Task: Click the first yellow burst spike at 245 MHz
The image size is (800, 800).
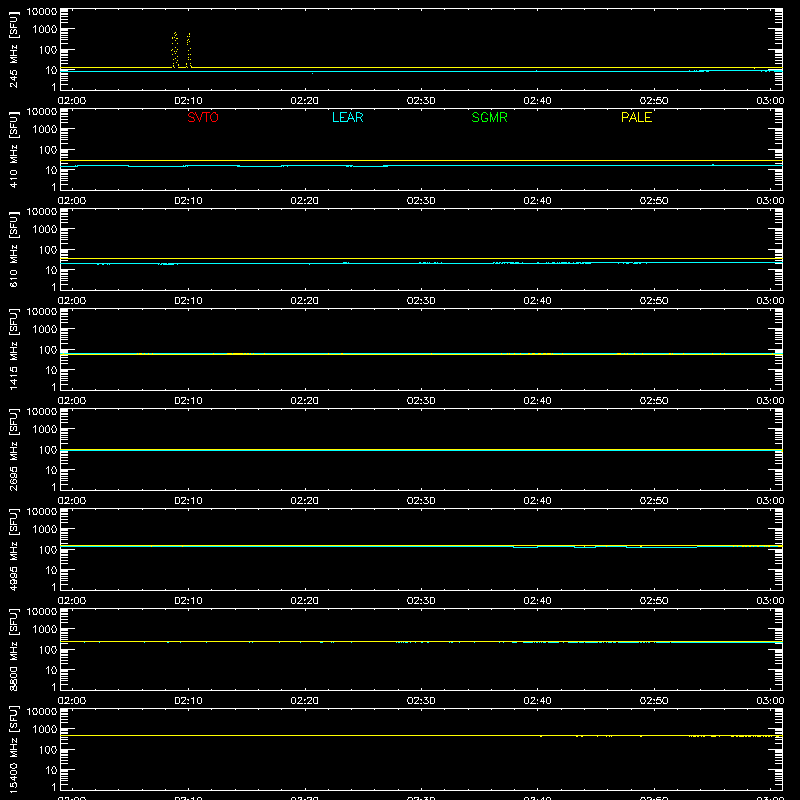Action: [175, 50]
